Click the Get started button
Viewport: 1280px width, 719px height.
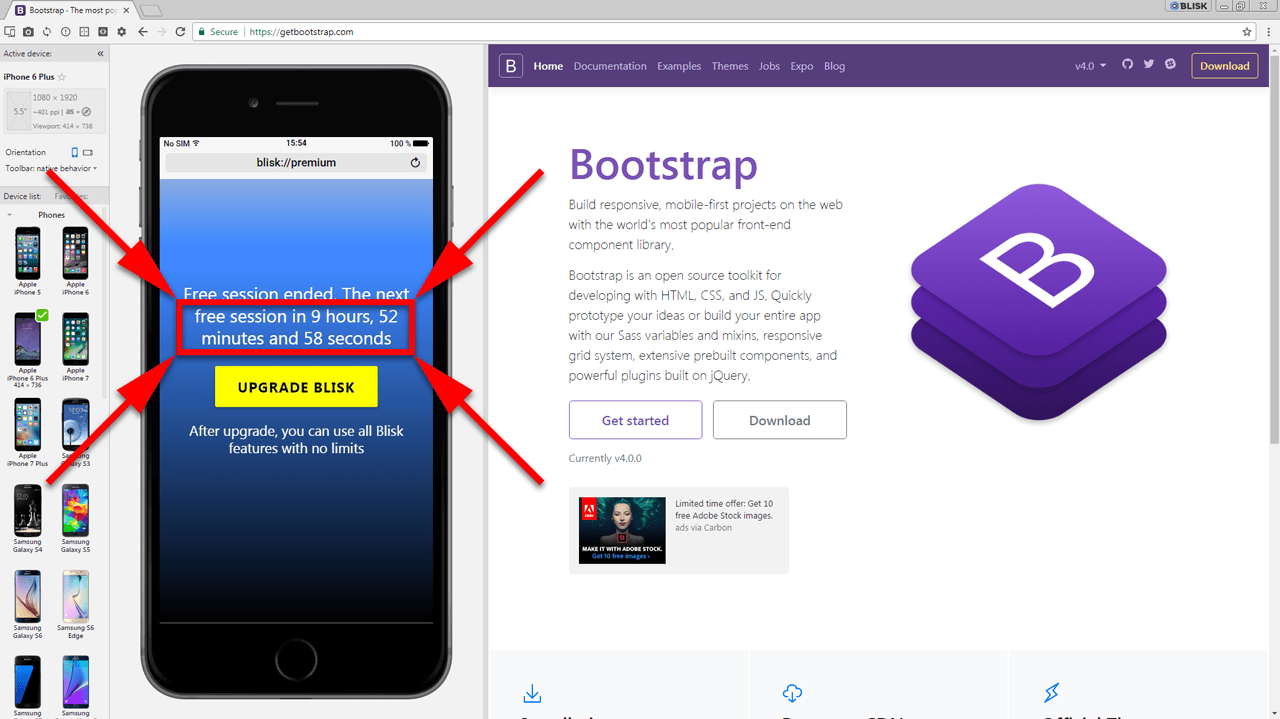(x=635, y=420)
